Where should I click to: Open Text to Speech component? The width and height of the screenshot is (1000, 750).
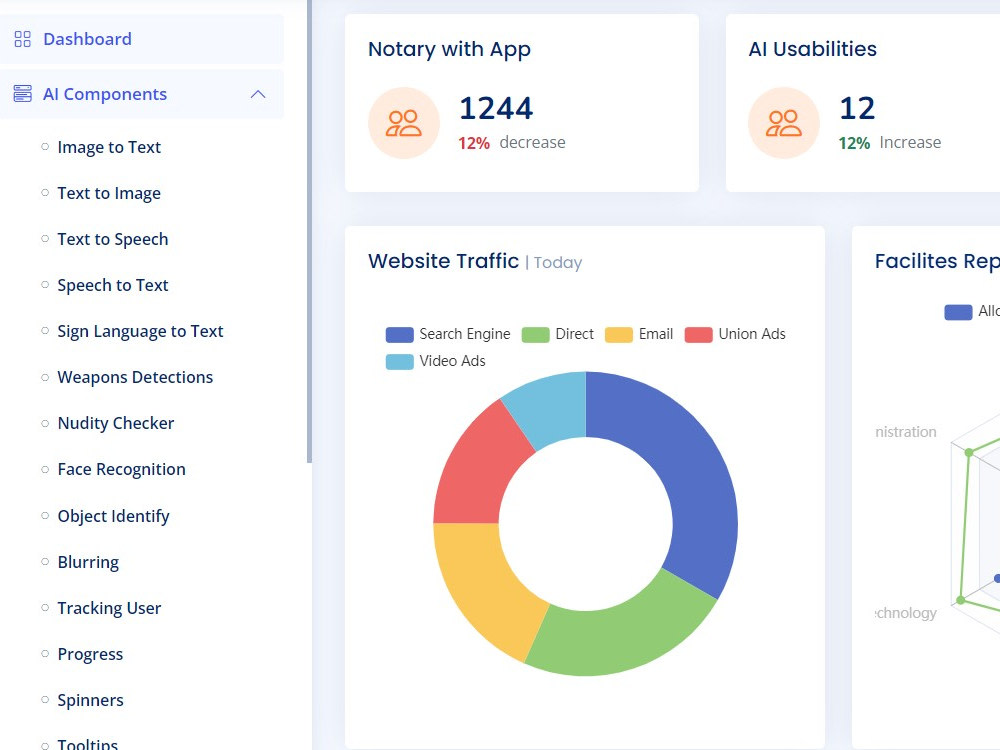click(x=113, y=239)
